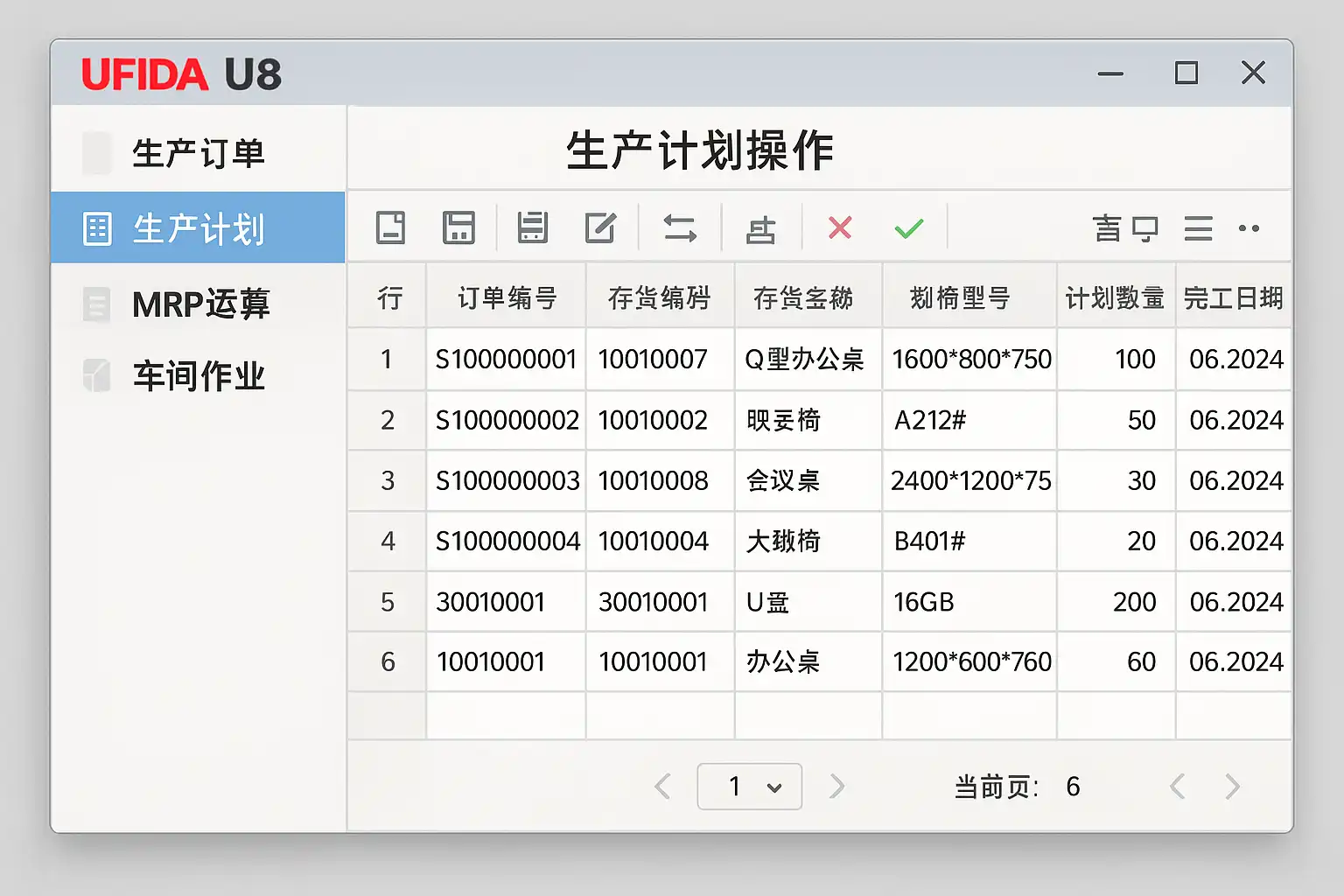Open the three-line list menu icon
This screenshot has height=896, width=1344.
point(1198,228)
